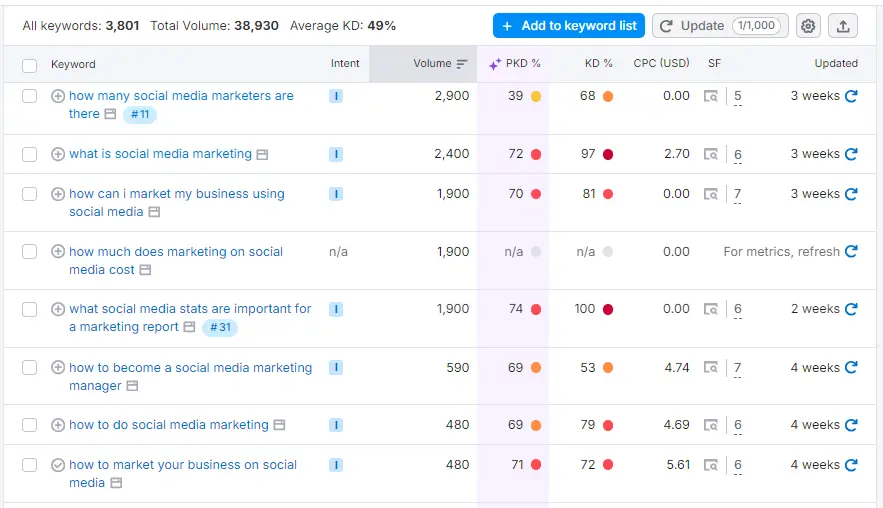Sort by PKD % column header
The width and height of the screenshot is (883, 508).
[515, 64]
